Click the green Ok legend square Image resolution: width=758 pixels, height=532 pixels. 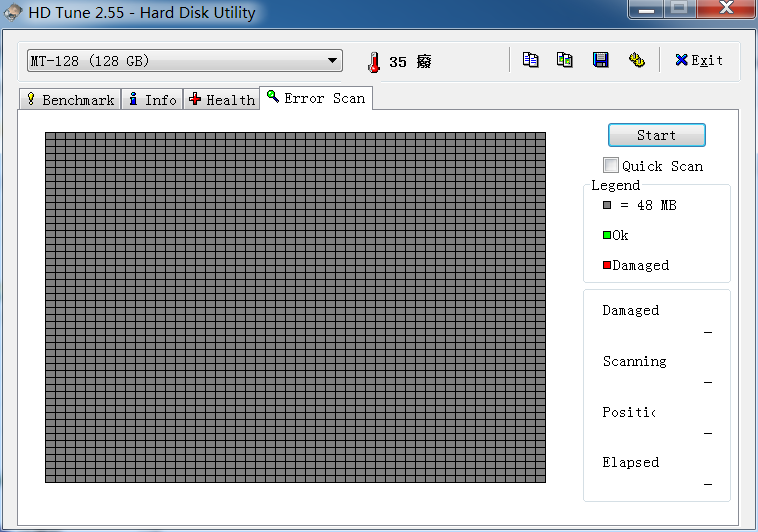pyautogui.click(x=607, y=235)
